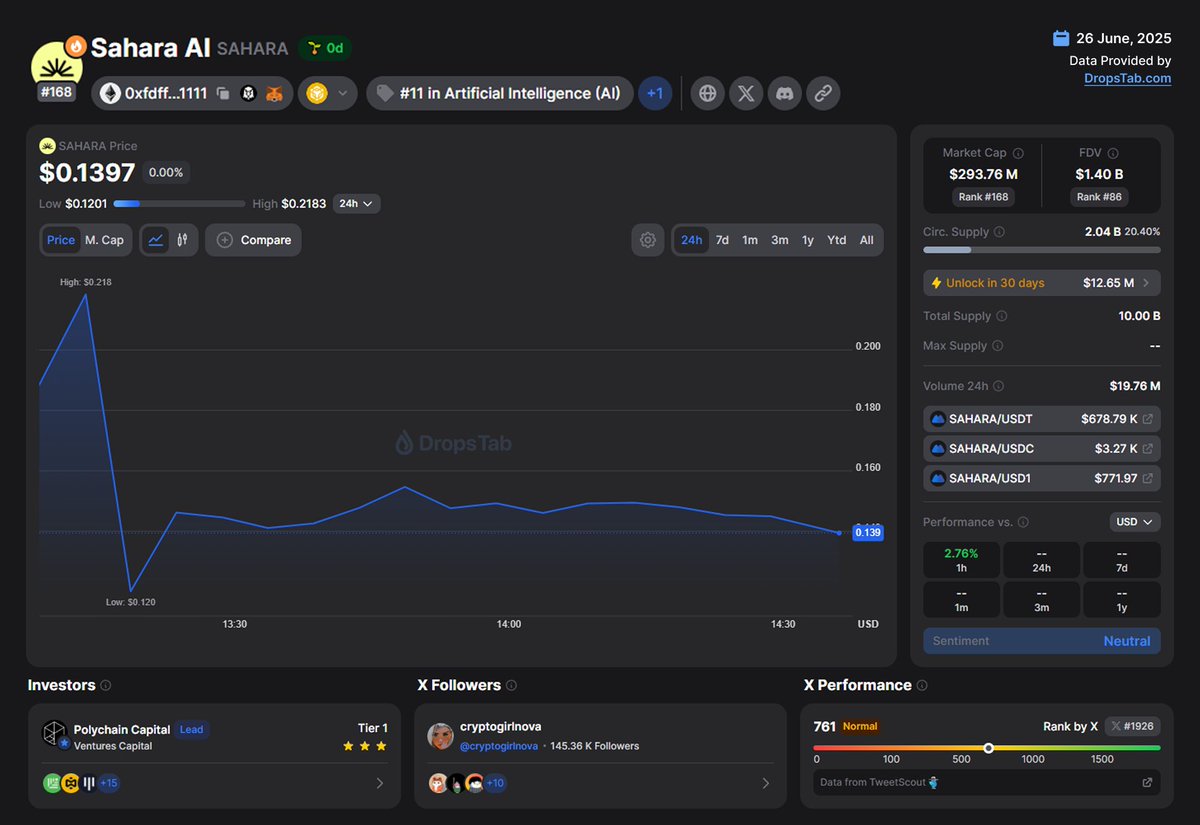Show +10 more X followers
This screenshot has width=1200, height=825.
click(x=495, y=783)
